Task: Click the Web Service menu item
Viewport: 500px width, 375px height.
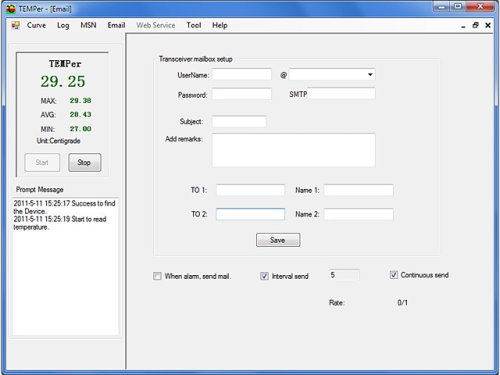Action: (156, 25)
